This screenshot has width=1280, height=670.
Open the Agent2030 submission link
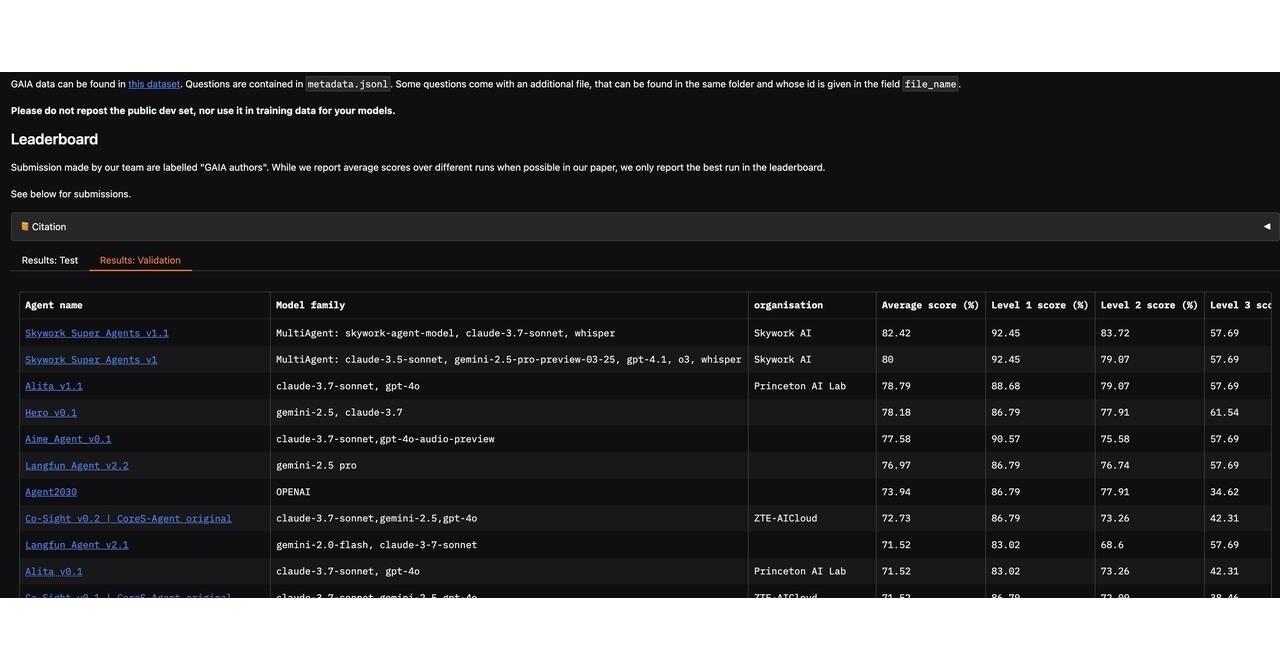pyautogui.click(x=50, y=491)
